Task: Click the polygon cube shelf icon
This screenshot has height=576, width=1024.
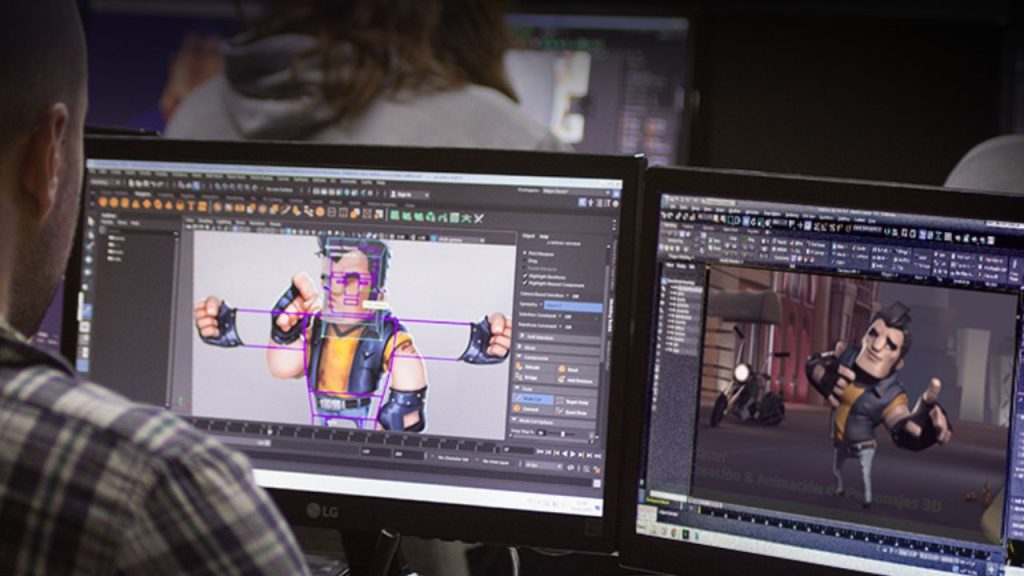Action: [111, 202]
